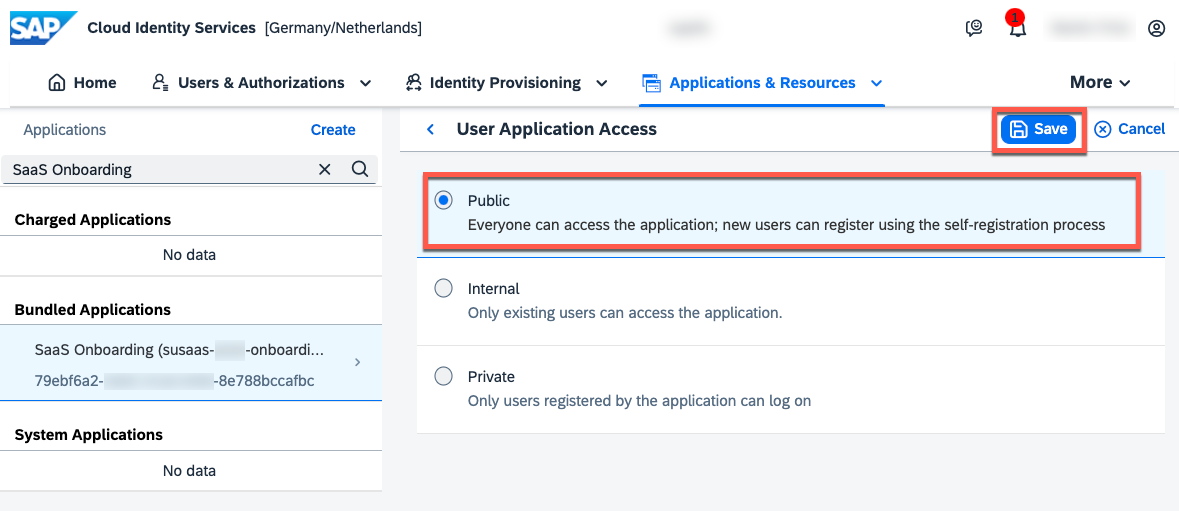
Task: Click 'Only existing users can access' description
Action: pos(625,312)
